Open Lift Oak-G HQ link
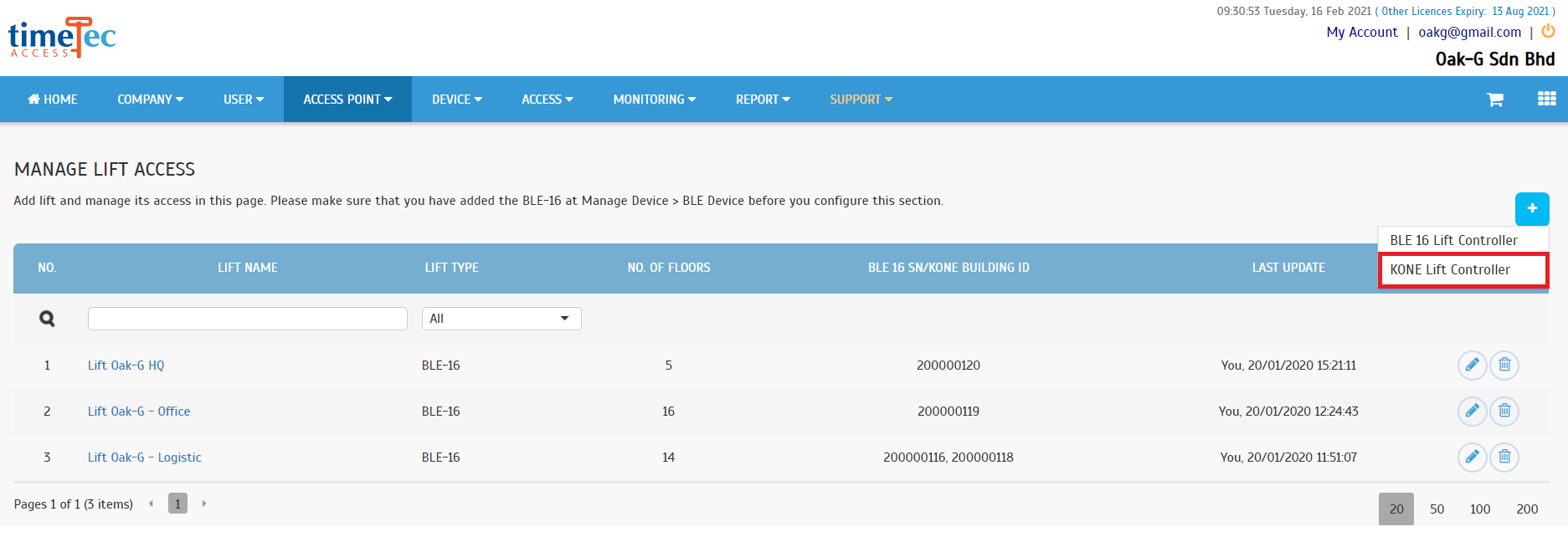This screenshot has width=1568, height=542. point(126,366)
